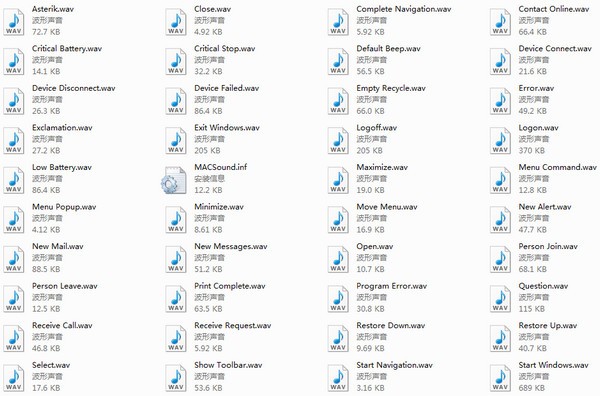The image size is (600, 396).
Task: Select the Empty Recycle.wav icon
Action: (338, 101)
